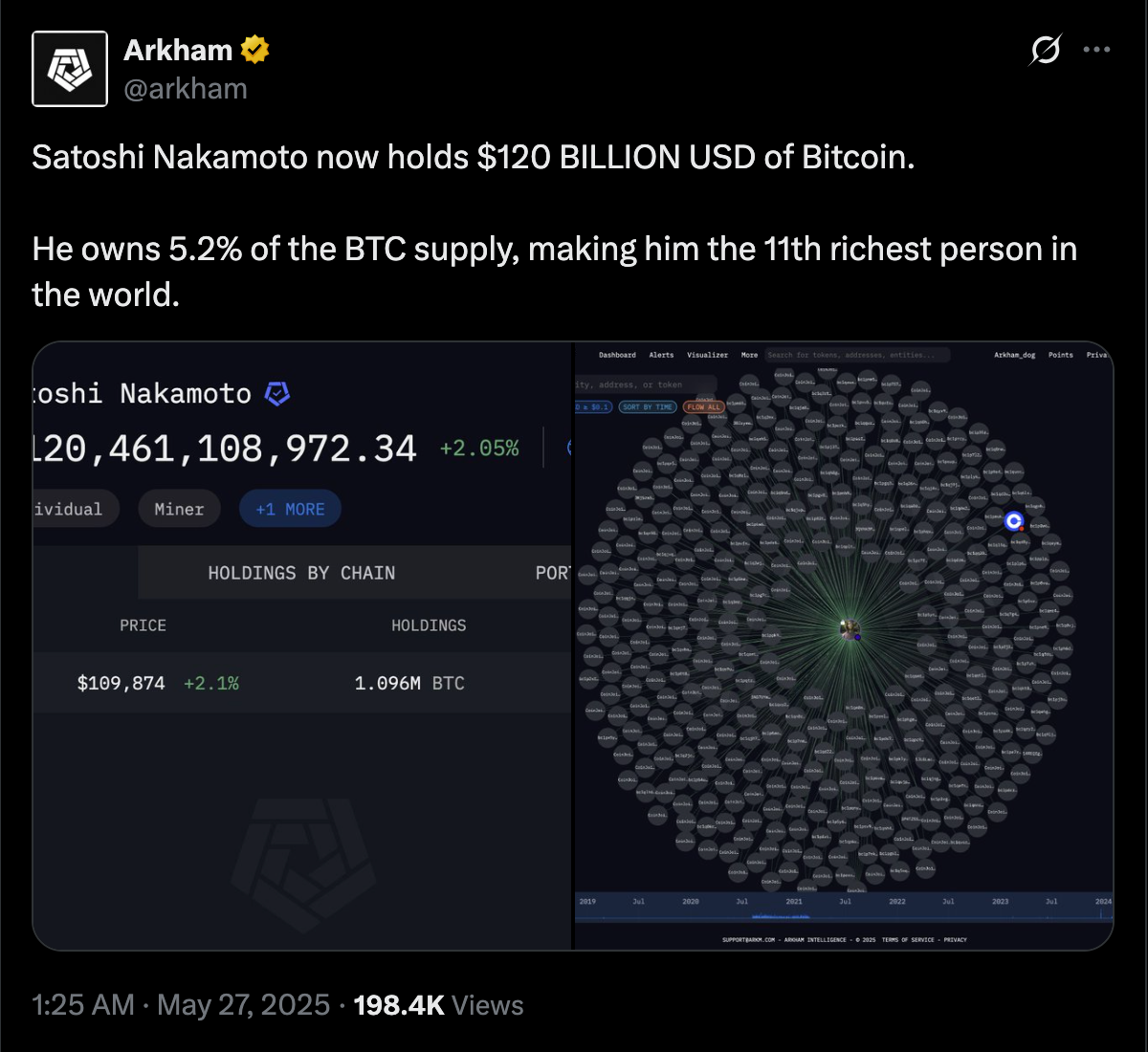The height and width of the screenshot is (1052, 1148).
Task: Toggle the SORT BY TIME filter
Action: pos(648,407)
